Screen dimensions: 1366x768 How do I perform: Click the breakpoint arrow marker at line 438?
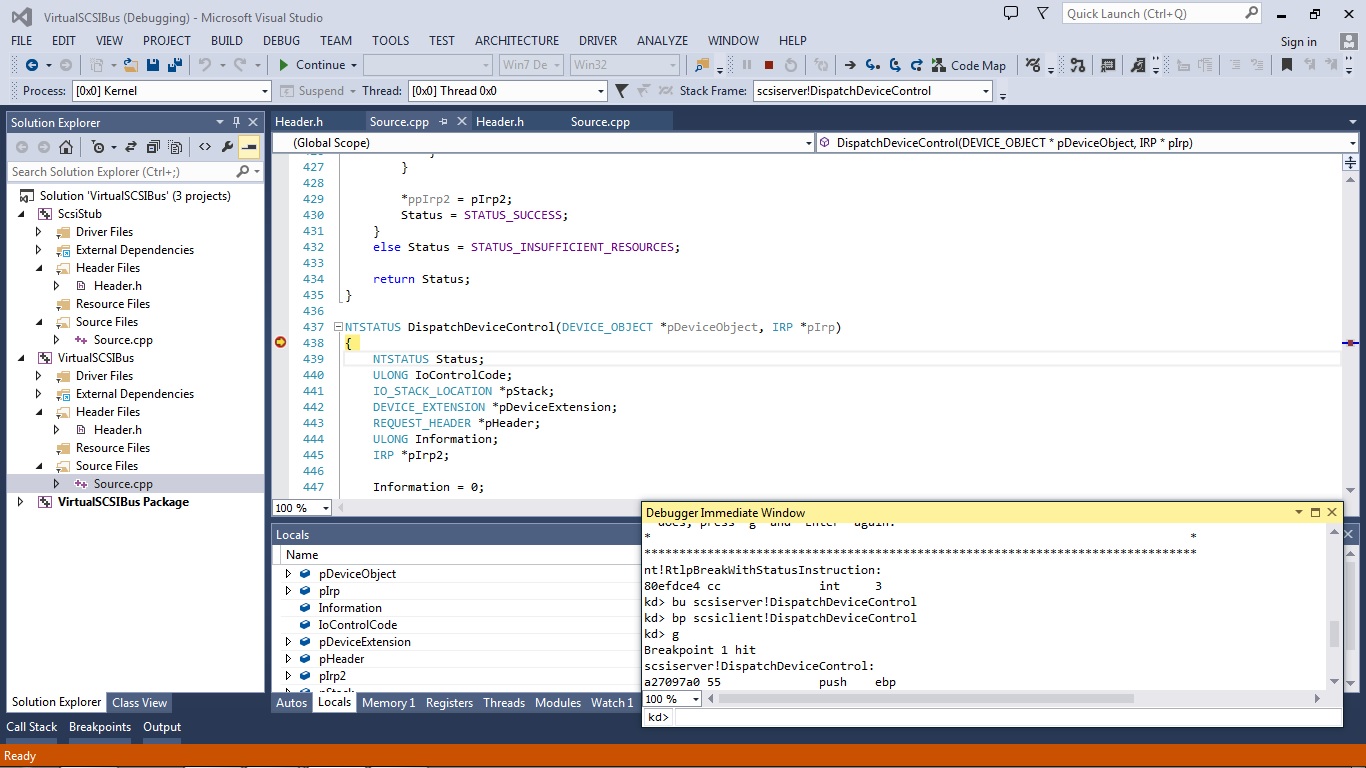281,342
